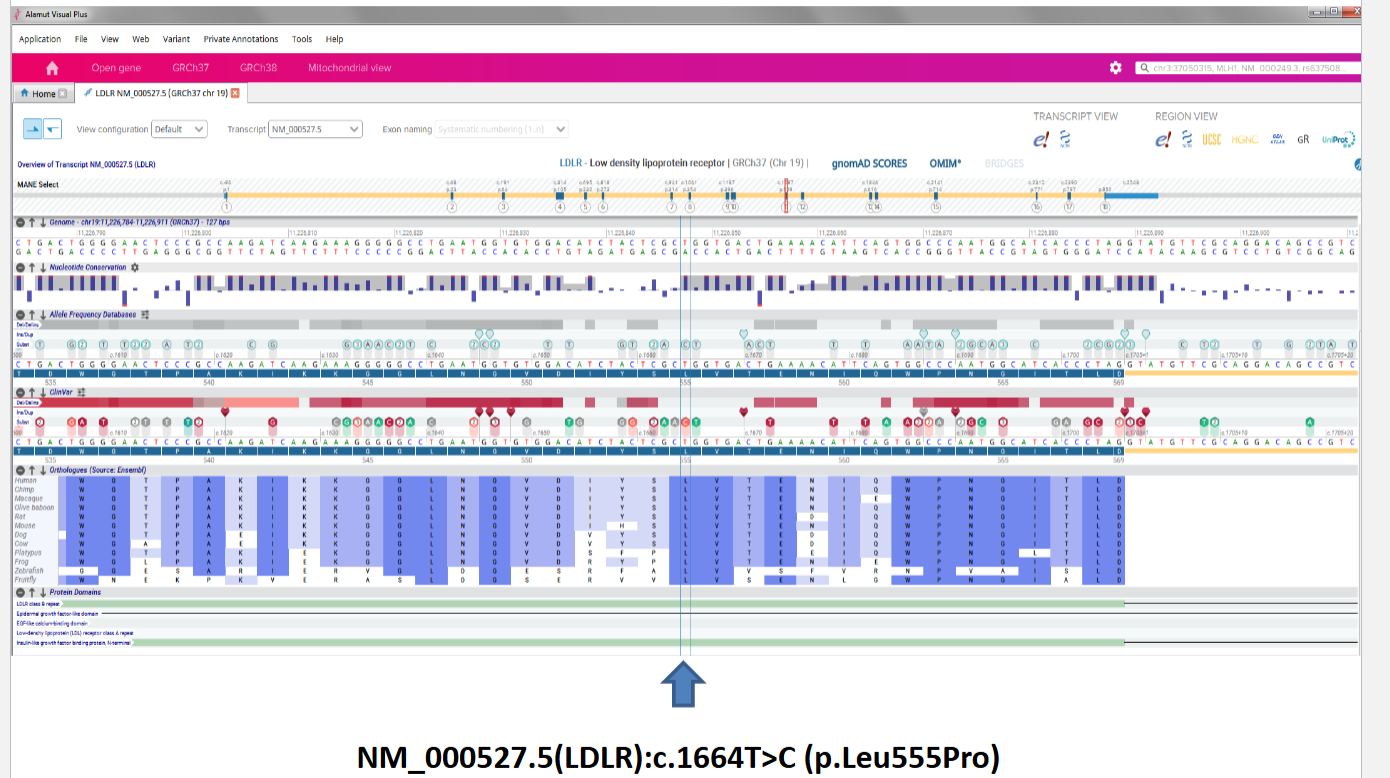Collapse the ClinVar track

tap(20, 392)
